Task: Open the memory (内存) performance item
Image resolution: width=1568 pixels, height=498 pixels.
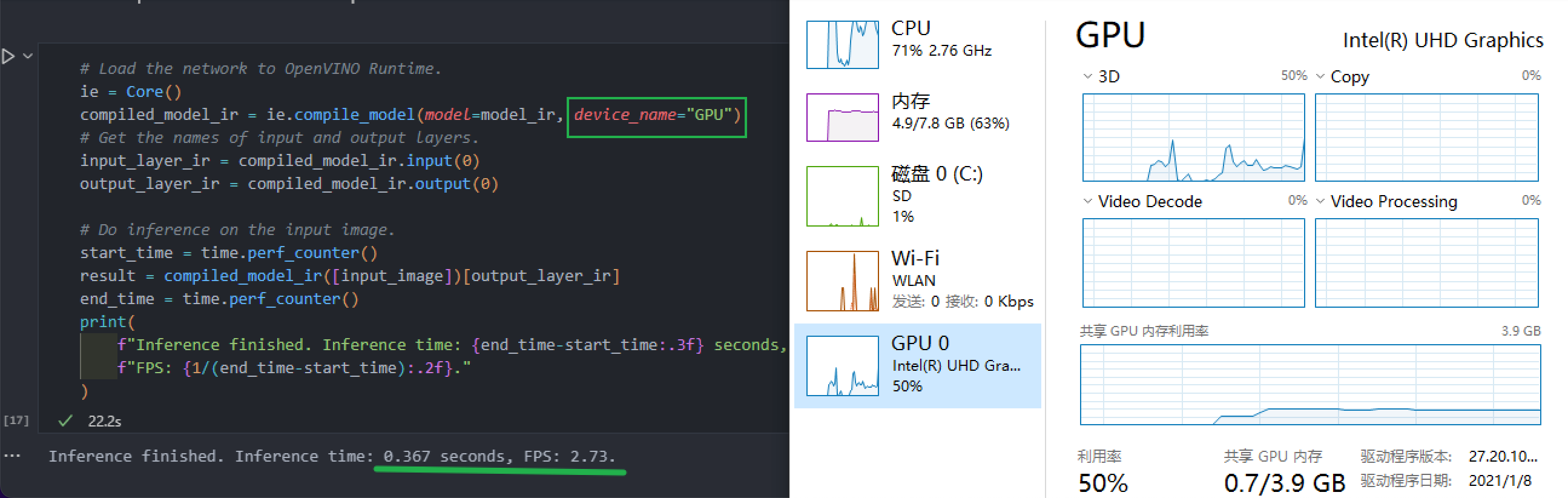Action: pos(917,117)
